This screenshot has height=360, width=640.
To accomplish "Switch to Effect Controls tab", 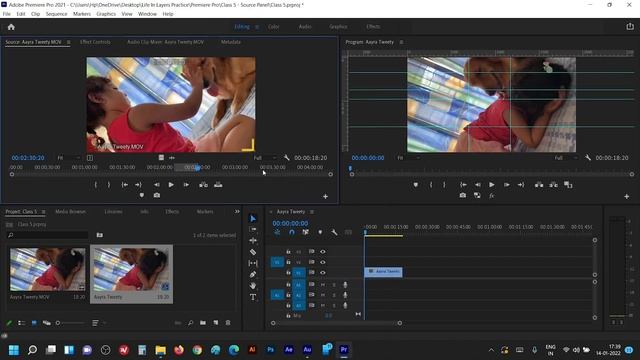I will (95, 42).
